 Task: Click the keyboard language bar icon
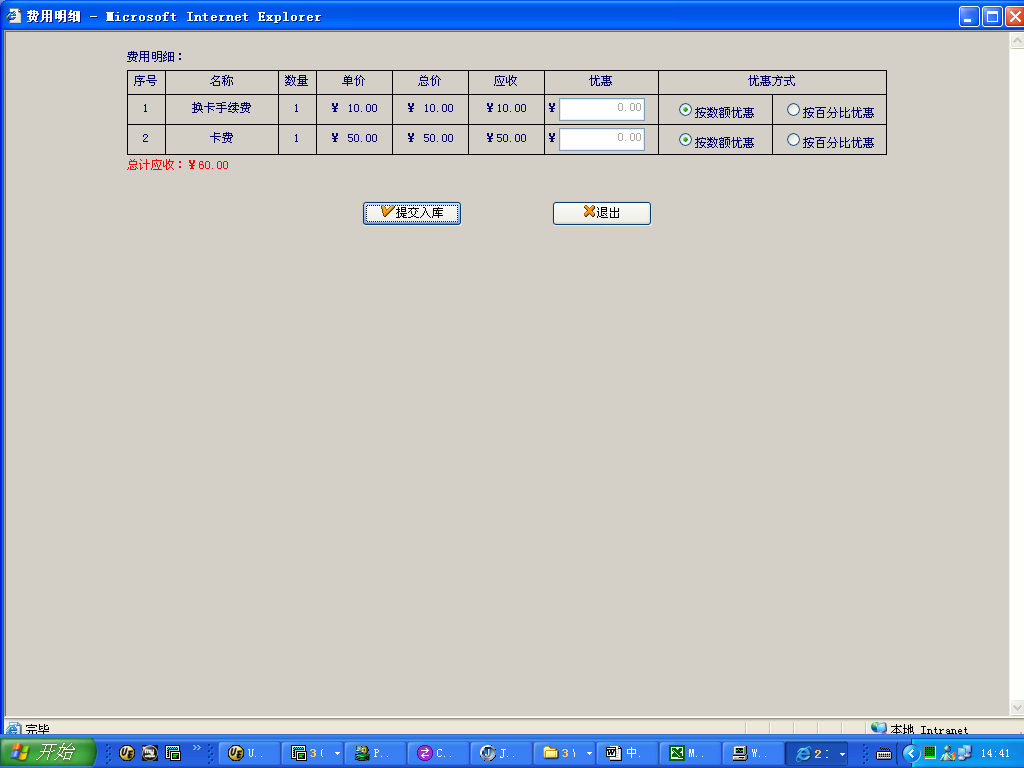point(884,753)
